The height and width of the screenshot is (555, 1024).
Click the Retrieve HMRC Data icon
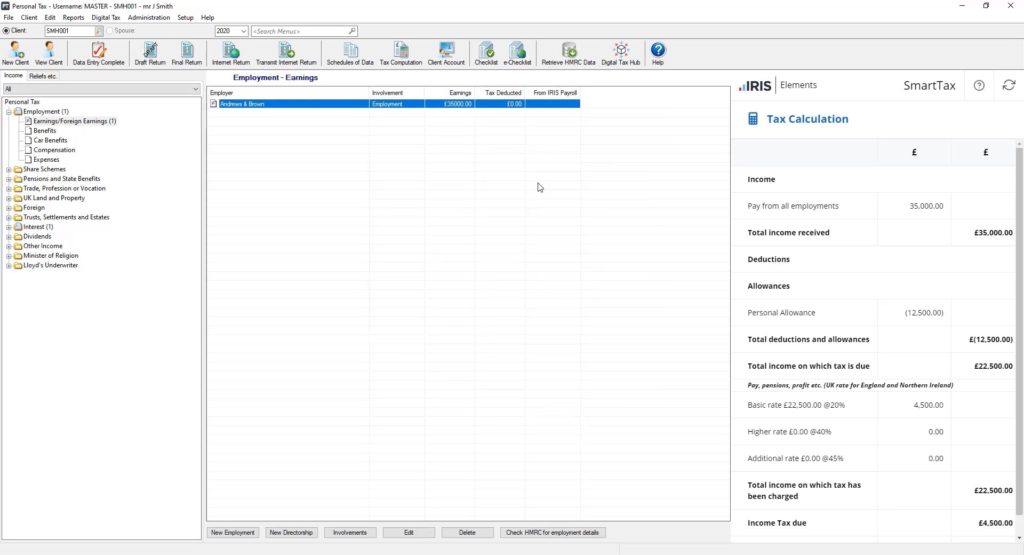coord(568,51)
